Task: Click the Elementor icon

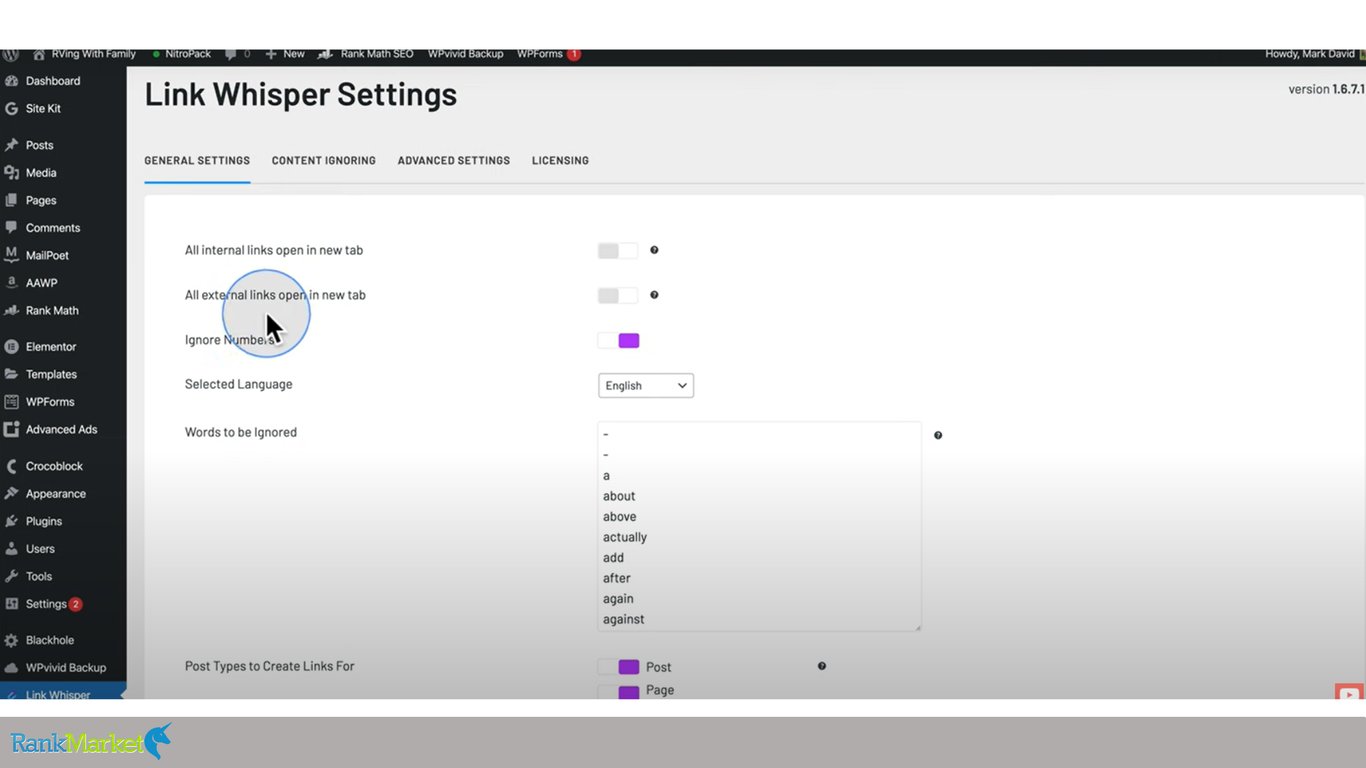Action: pyautogui.click(x=11, y=347)
